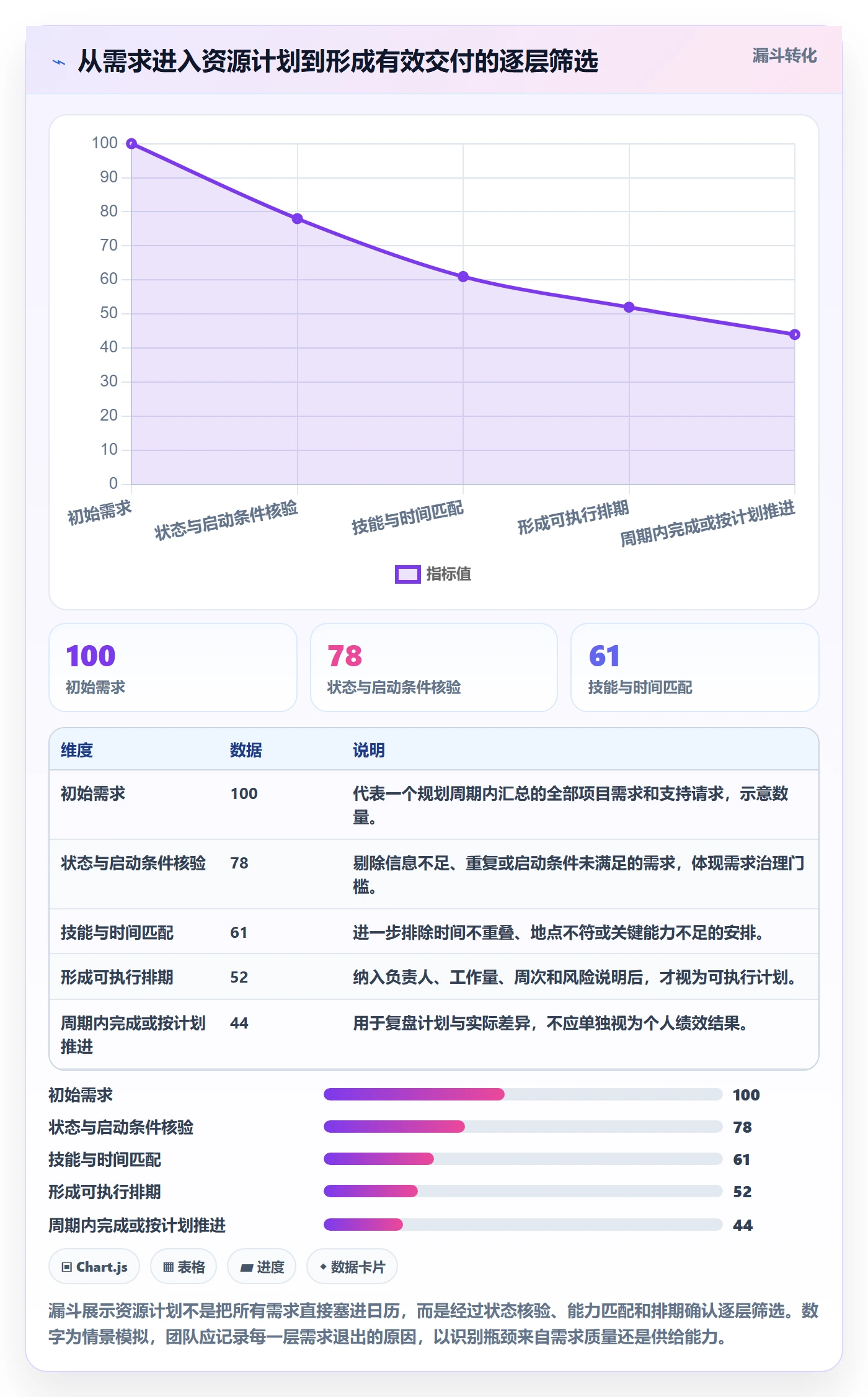Open the 100 初始需求 data card
868x1397 pixels.
pyautogui.click(x=173, y=667)
